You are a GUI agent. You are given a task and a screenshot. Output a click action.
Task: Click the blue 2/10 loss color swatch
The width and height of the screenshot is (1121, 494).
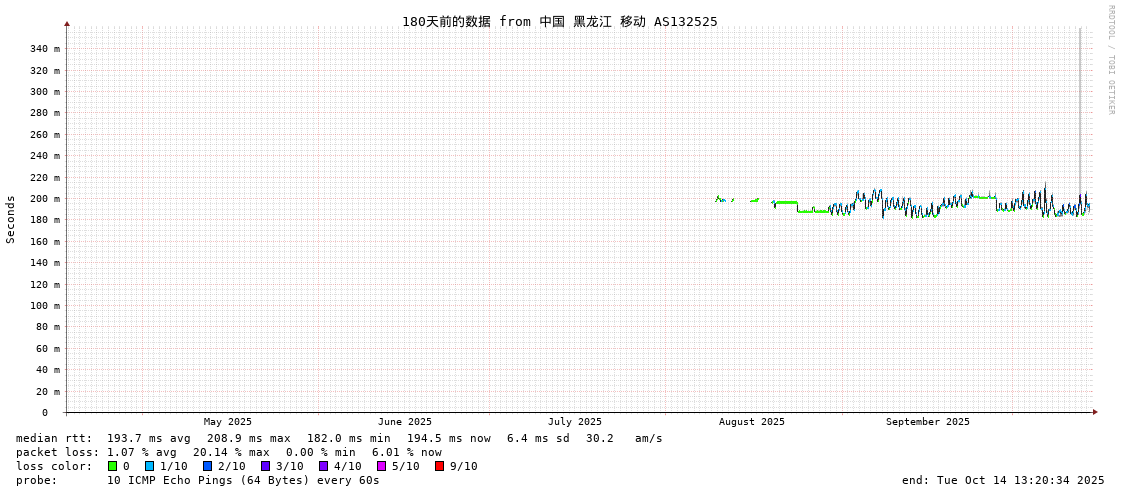click(207, 466)
